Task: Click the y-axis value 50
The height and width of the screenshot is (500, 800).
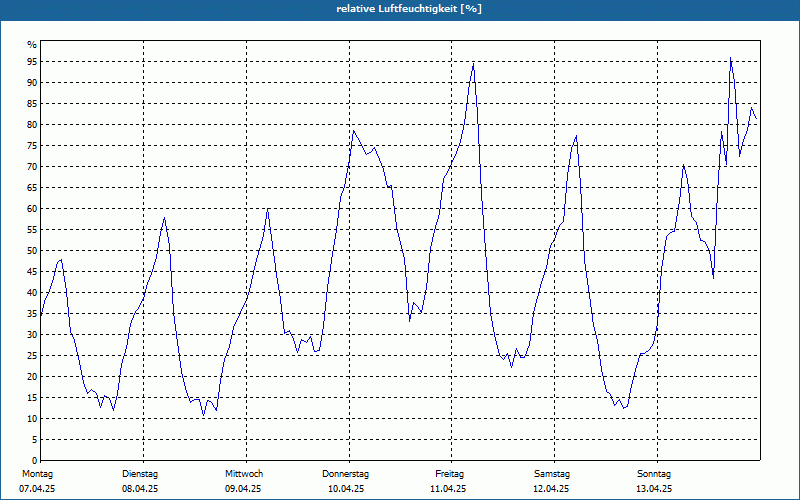Action: (32, 251)
